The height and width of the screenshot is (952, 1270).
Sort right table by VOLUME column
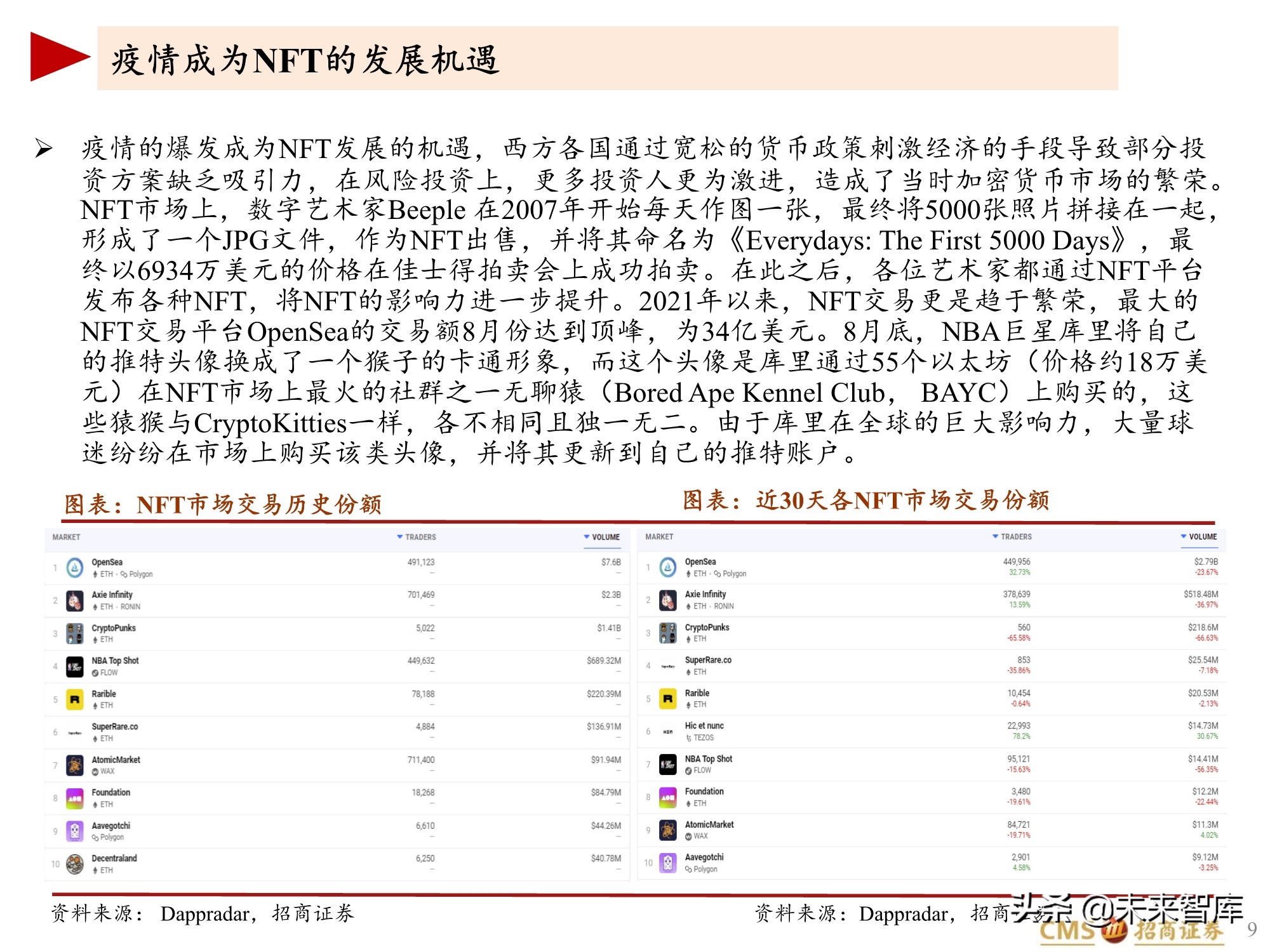1199,536
